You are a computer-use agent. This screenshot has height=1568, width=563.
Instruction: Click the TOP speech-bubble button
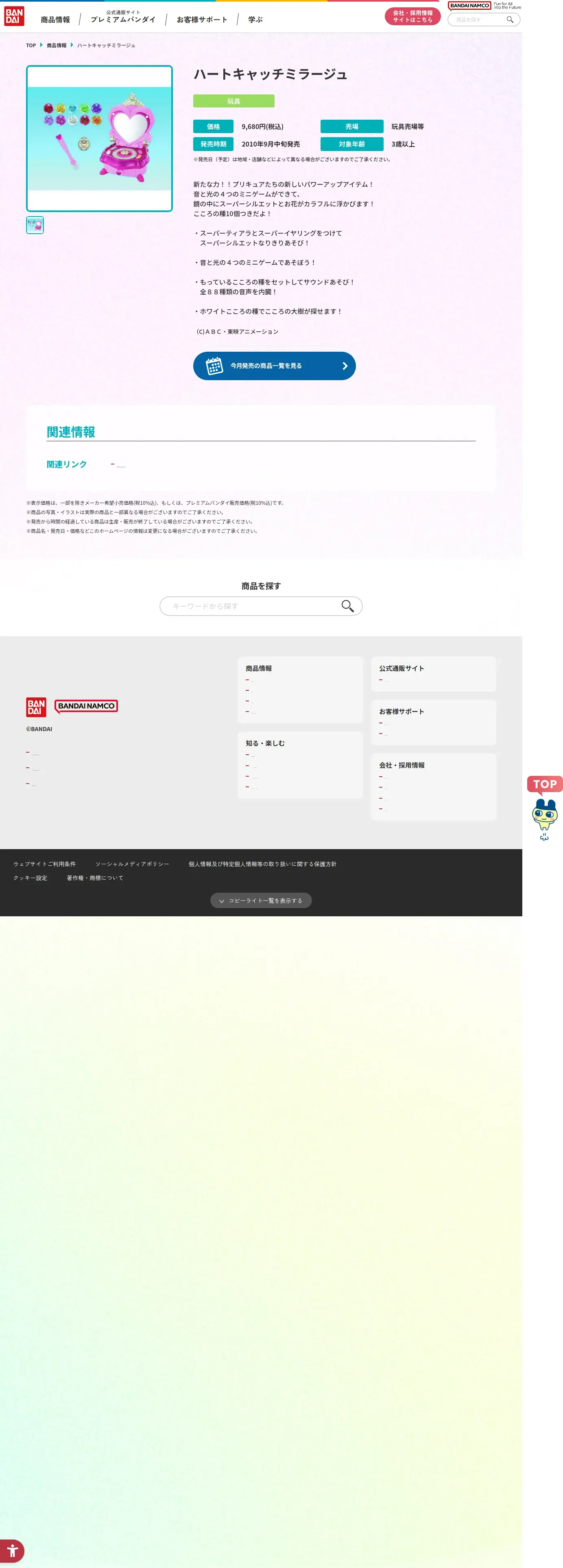coord(545,784)
